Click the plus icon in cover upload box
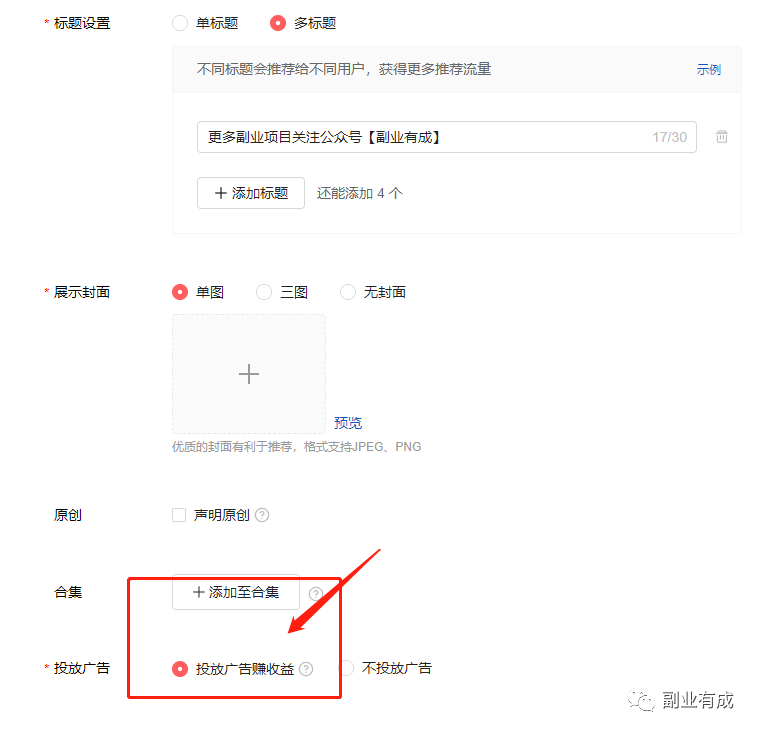 tap(249, 374)
